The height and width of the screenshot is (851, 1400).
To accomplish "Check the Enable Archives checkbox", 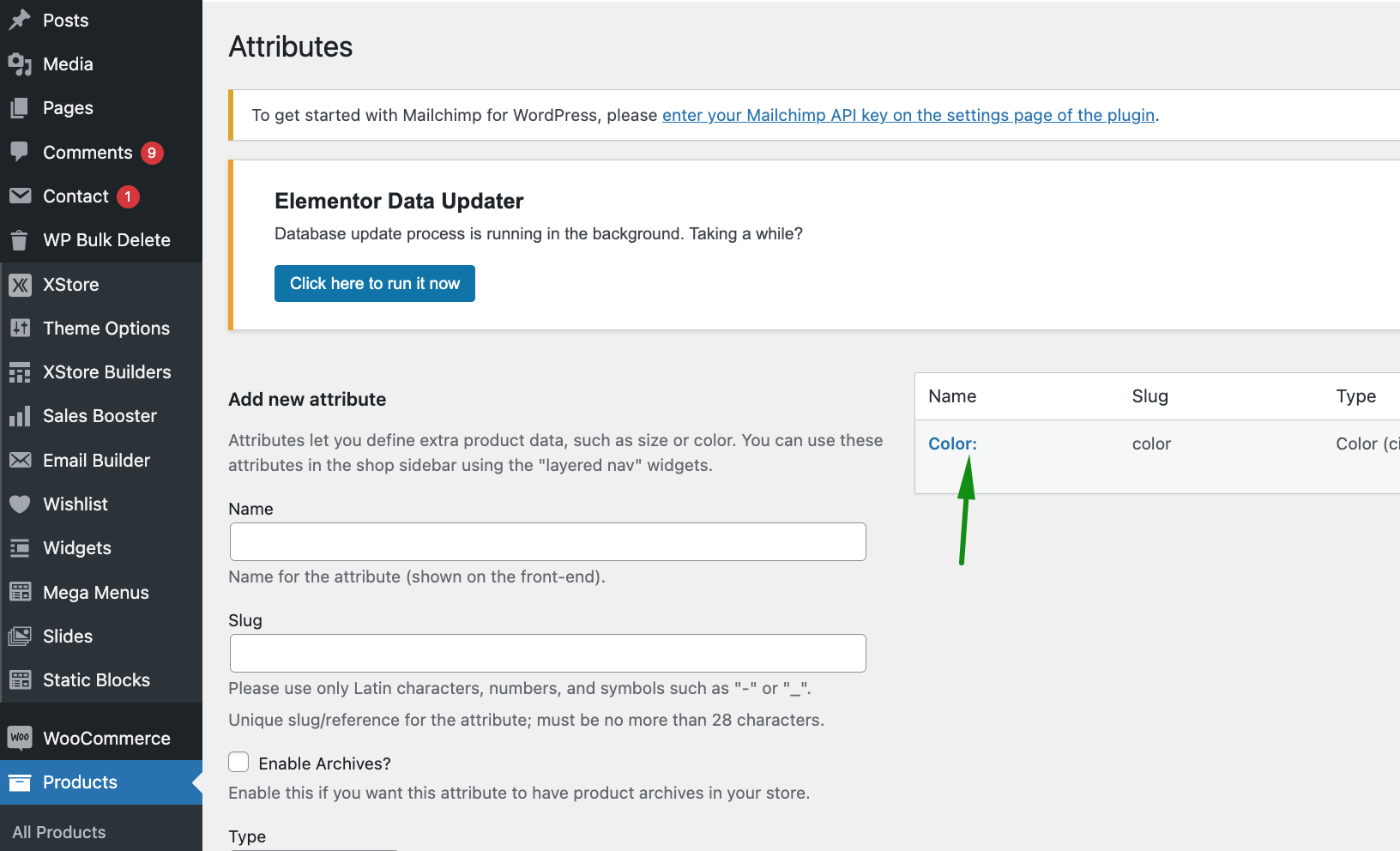I will click(x=238, y=763).
